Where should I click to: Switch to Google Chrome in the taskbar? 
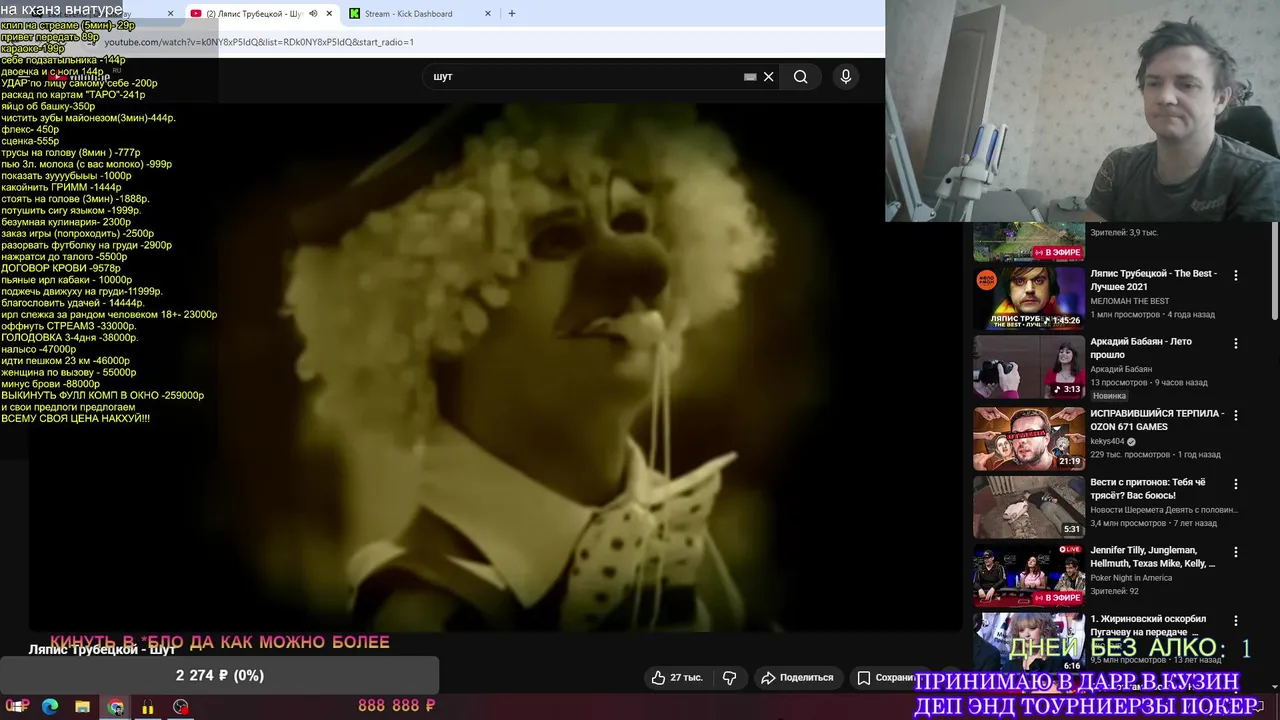pyautogui.click(x=116, y=707)
